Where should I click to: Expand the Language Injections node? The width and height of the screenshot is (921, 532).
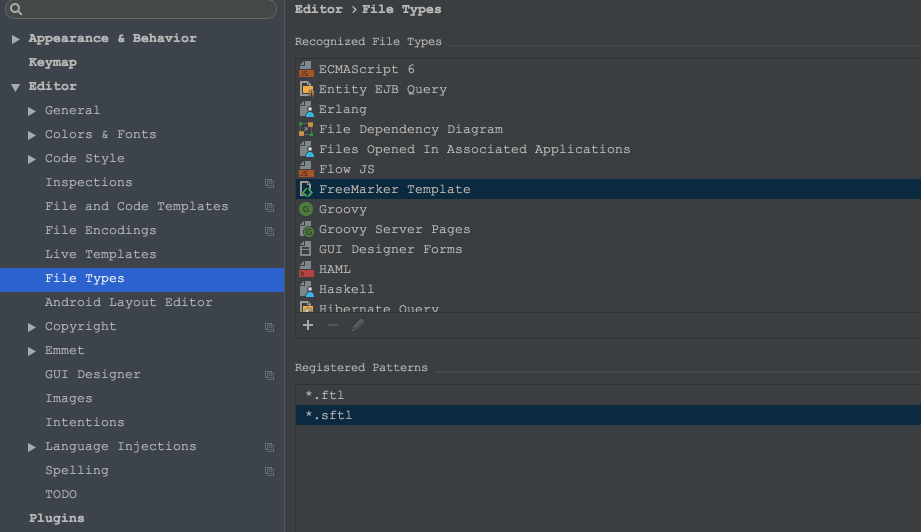pos(32,447)
